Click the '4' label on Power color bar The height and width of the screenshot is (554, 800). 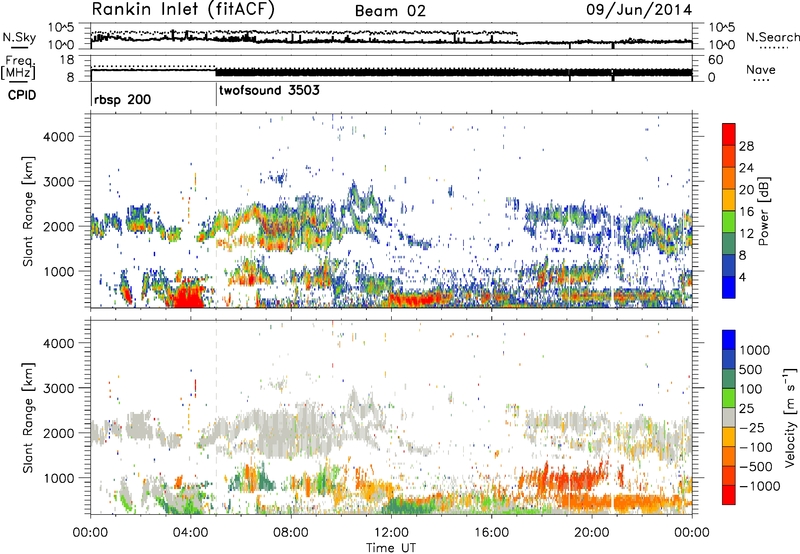(742, 277)
